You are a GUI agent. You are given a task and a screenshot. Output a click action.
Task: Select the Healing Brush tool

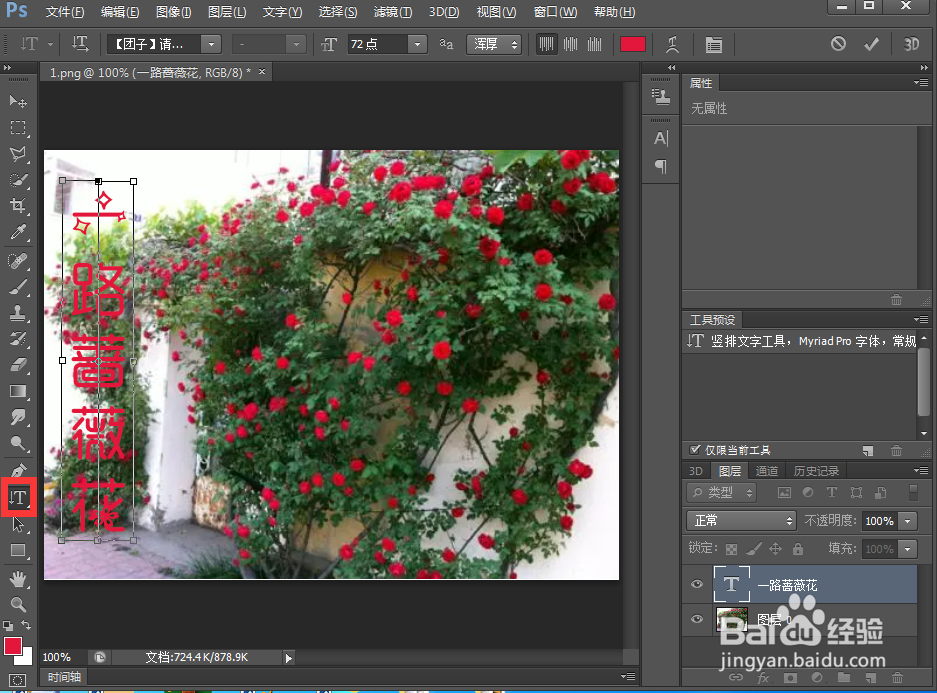coord(18,260)
